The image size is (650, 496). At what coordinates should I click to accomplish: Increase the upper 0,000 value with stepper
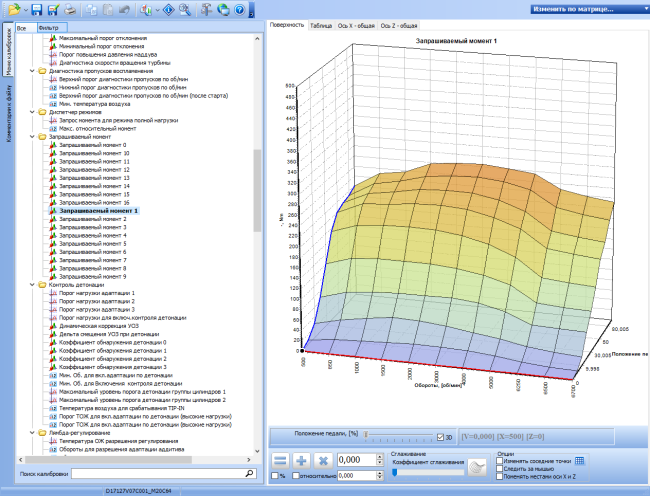point(380,457)
